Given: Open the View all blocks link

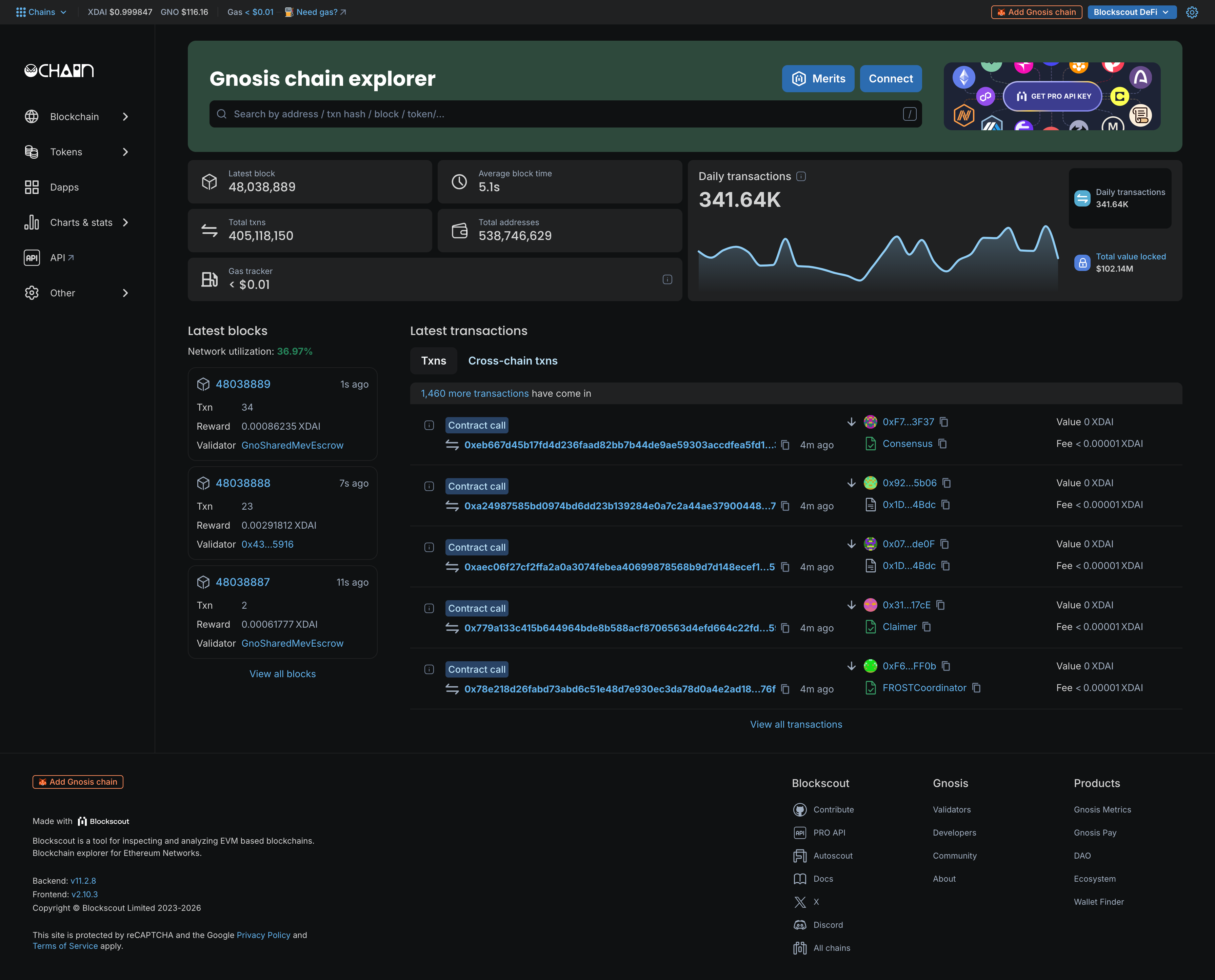Looking at the screenshot, I should tap(283, 674).
